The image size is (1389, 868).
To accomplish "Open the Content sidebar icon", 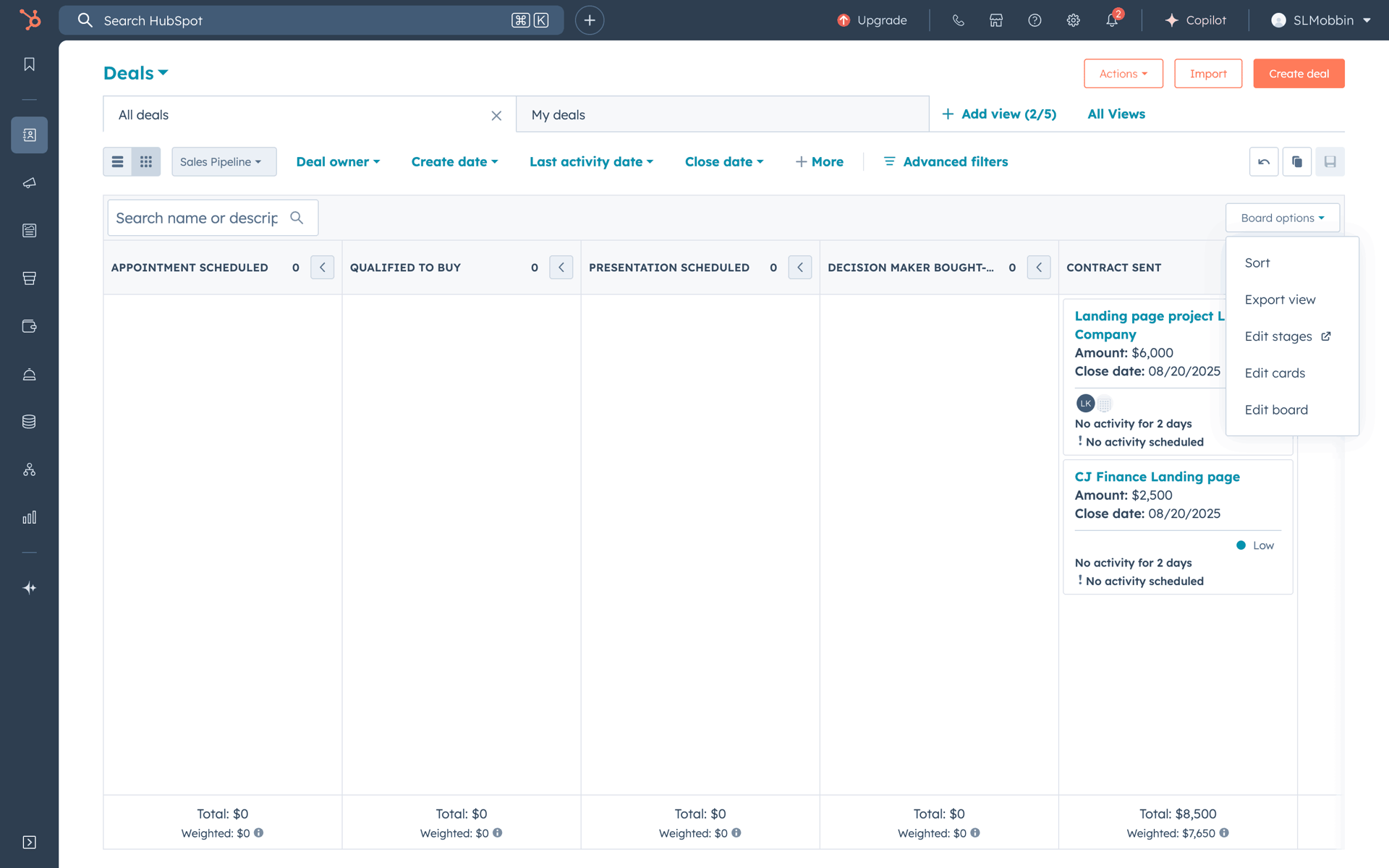I will [x=29, y=231].
